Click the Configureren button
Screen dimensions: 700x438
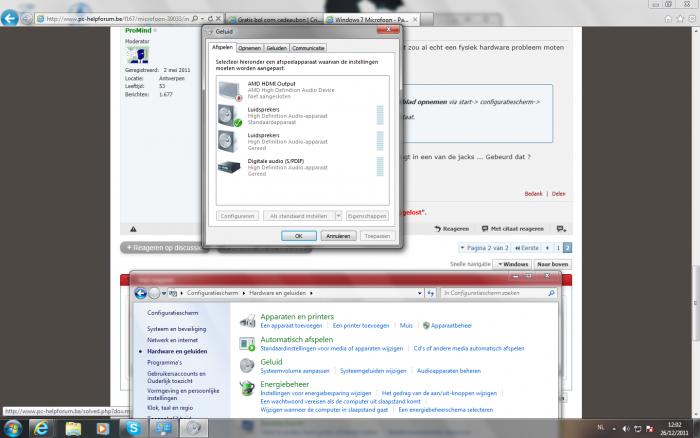[x=237, y=216]
